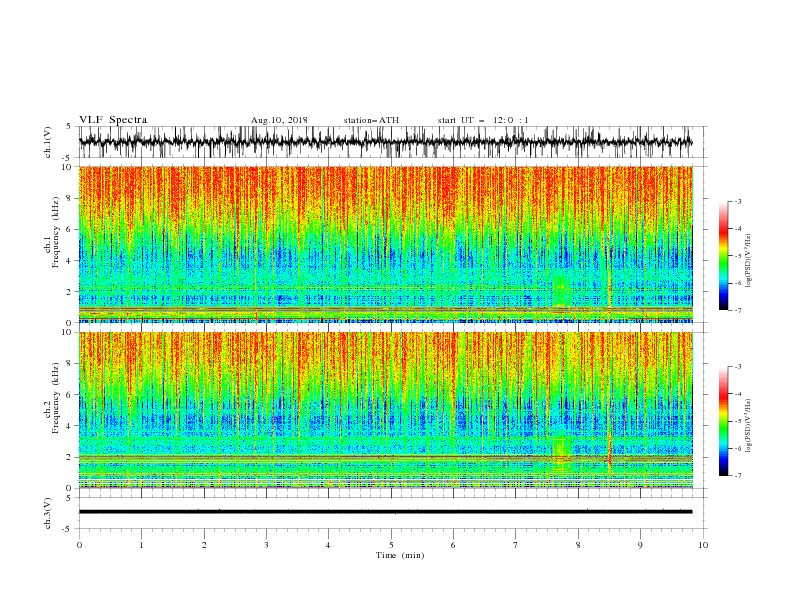Click the "-7" value on ch.2 colorbar
792x612 pixels.
pyautogui.click(x=737, y=476)
